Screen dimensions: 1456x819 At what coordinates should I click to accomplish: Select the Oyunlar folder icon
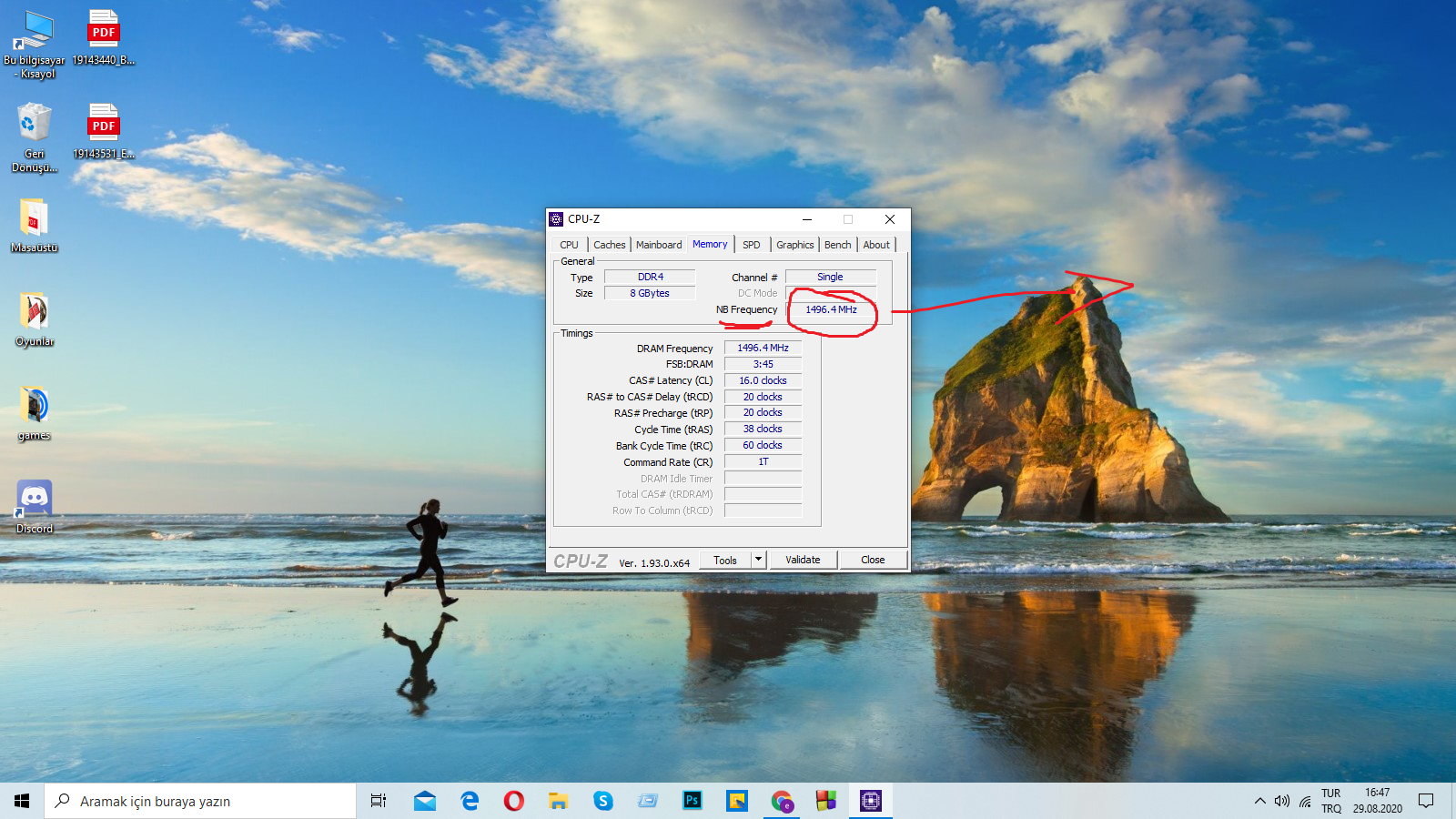[35, 319]
